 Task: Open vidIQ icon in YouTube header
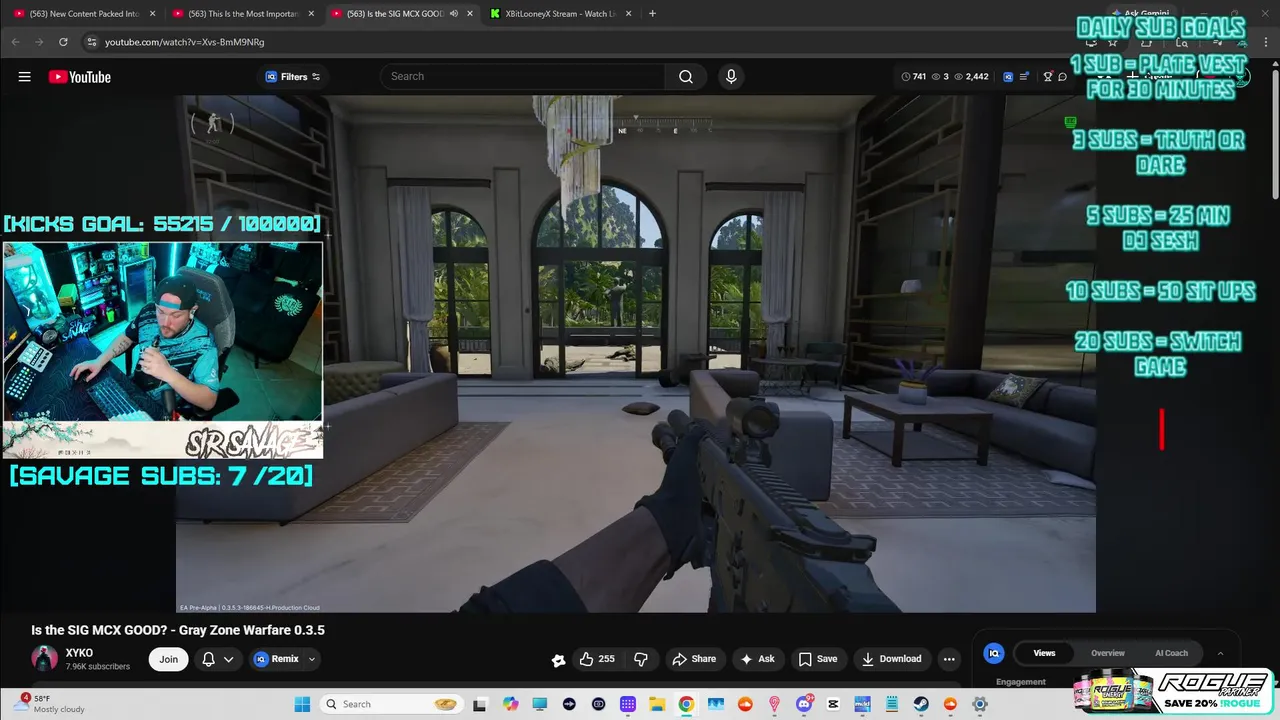[x=1008, y=77]
